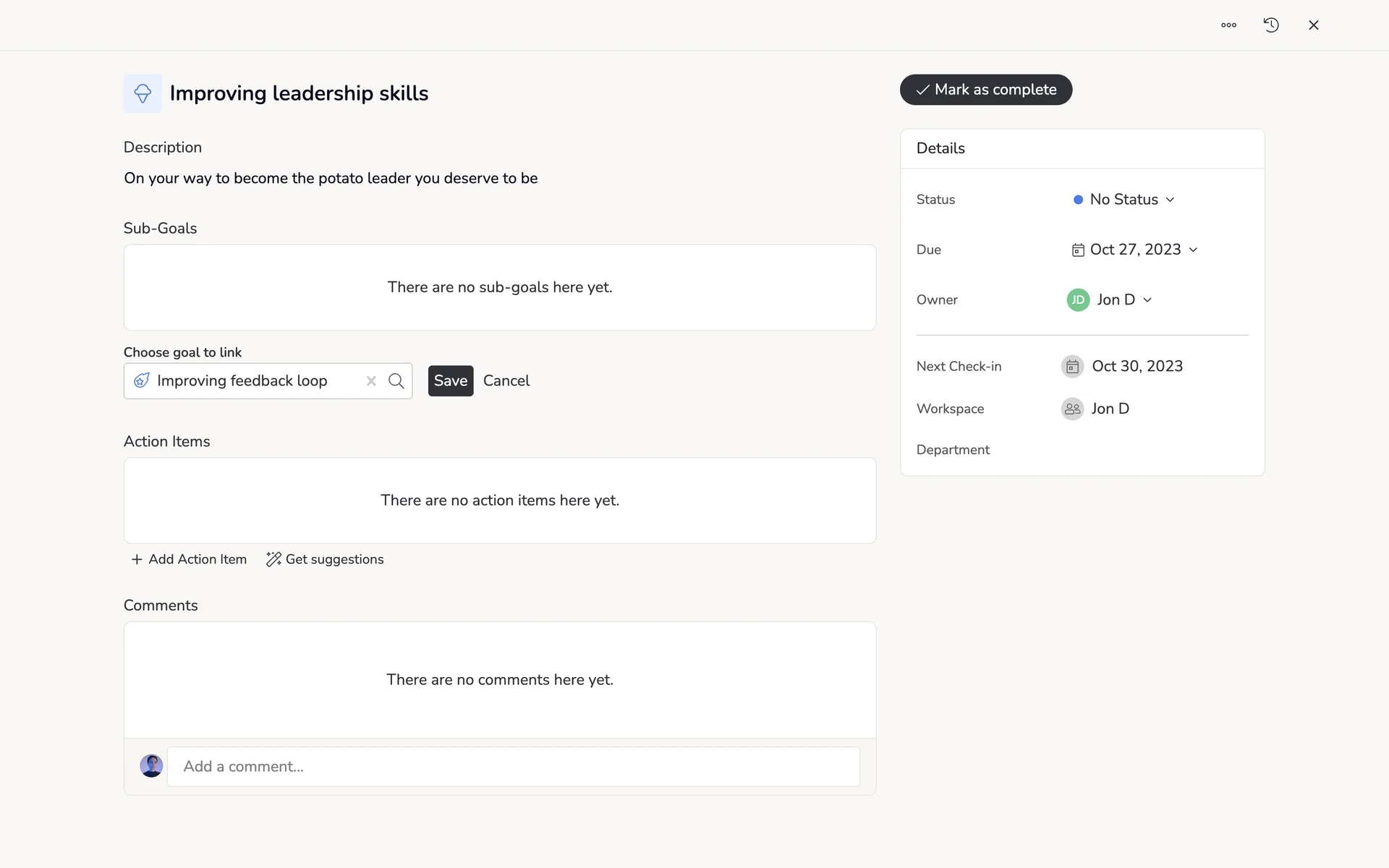1389x868 pixels.
Task: Clear the selected goal with the X icon
Action: (x=371, y=381)
